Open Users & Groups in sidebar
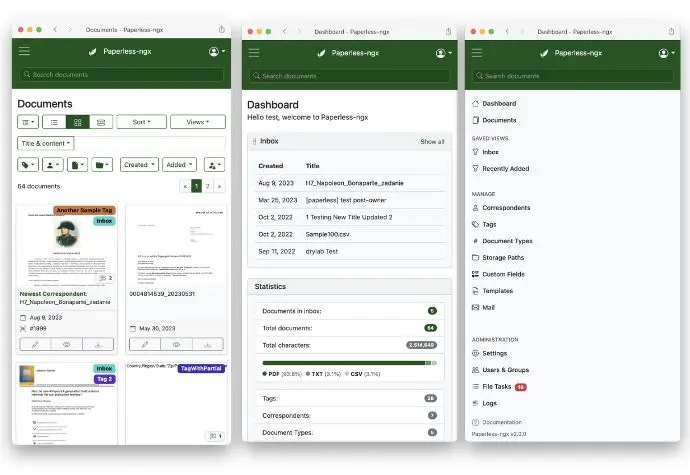690x475 pixels. tap(501, 370)
